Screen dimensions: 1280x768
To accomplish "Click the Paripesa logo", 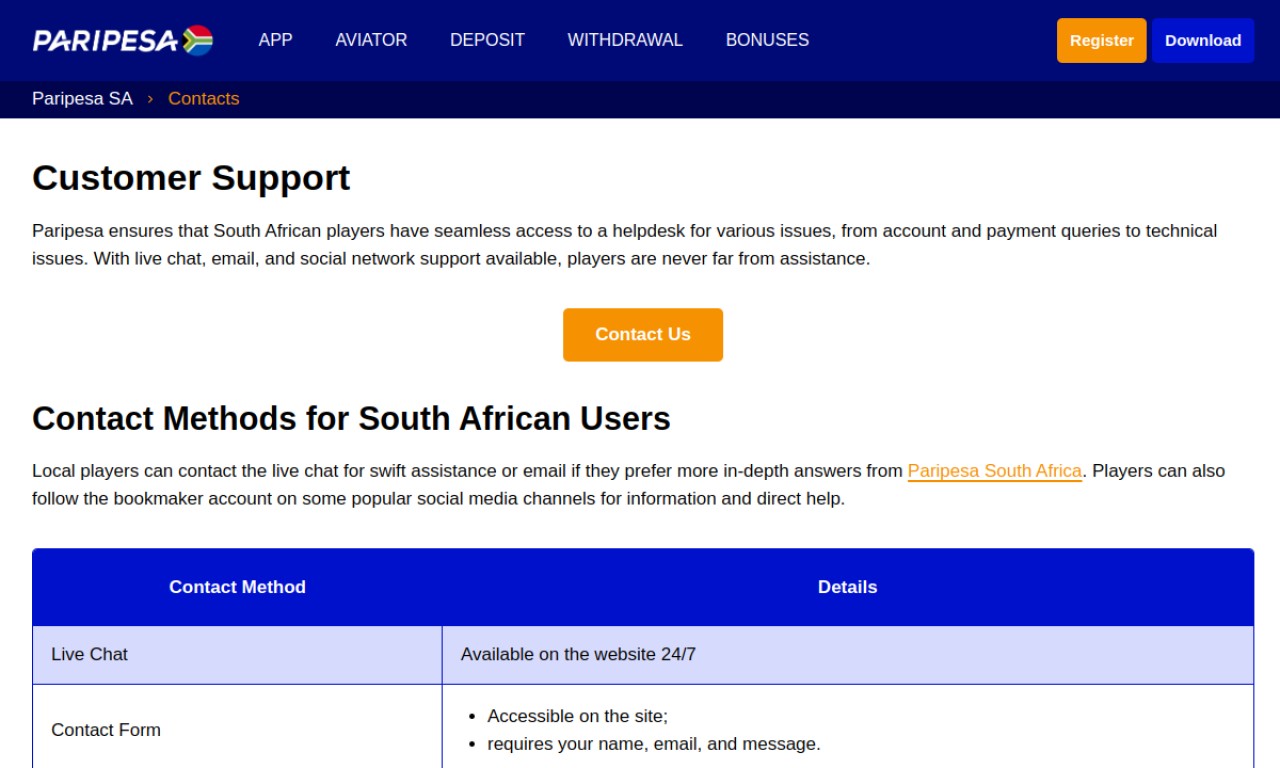I will point(122,40).
